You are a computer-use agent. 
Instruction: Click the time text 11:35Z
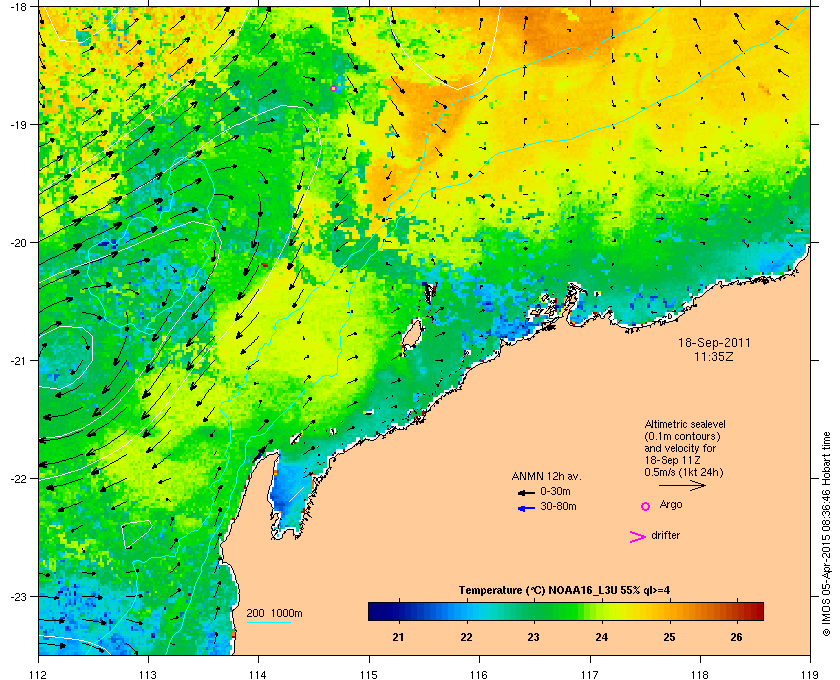click(714, 356)
